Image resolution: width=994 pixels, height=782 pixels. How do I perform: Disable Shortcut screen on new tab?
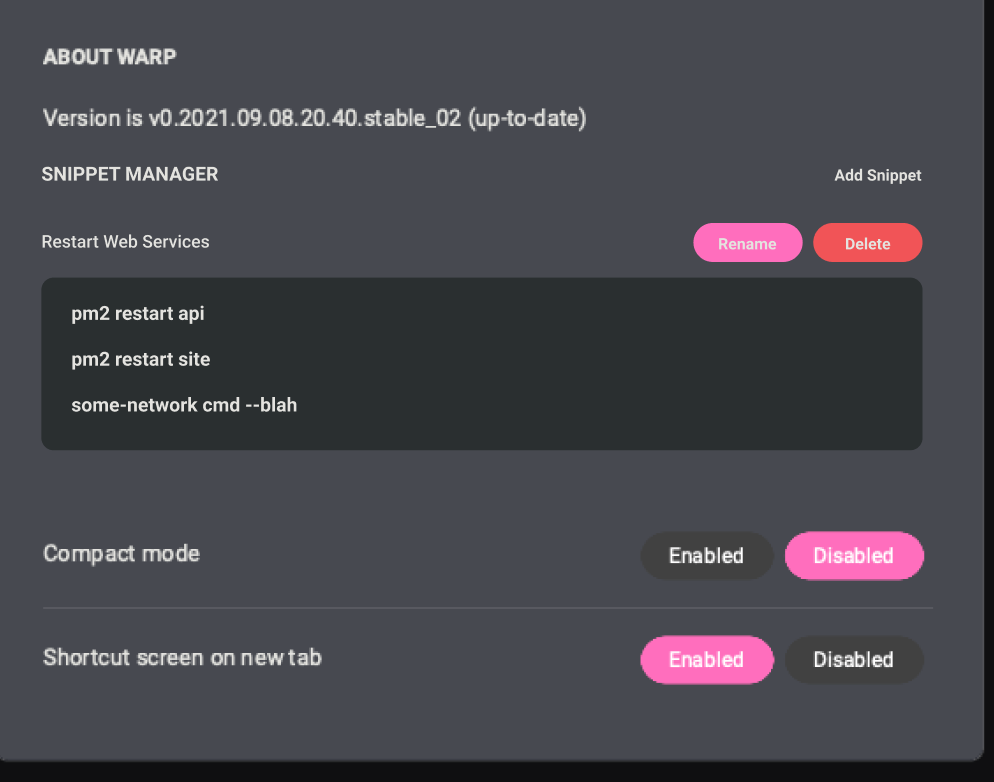coord(853,660)
